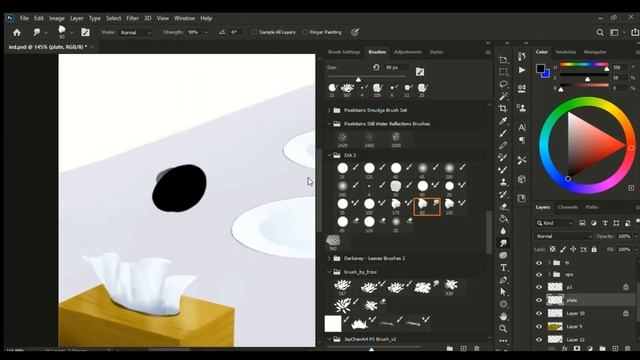Expand Darkavey - Leaves Brushes 2 folder

(x=329, y=258)
